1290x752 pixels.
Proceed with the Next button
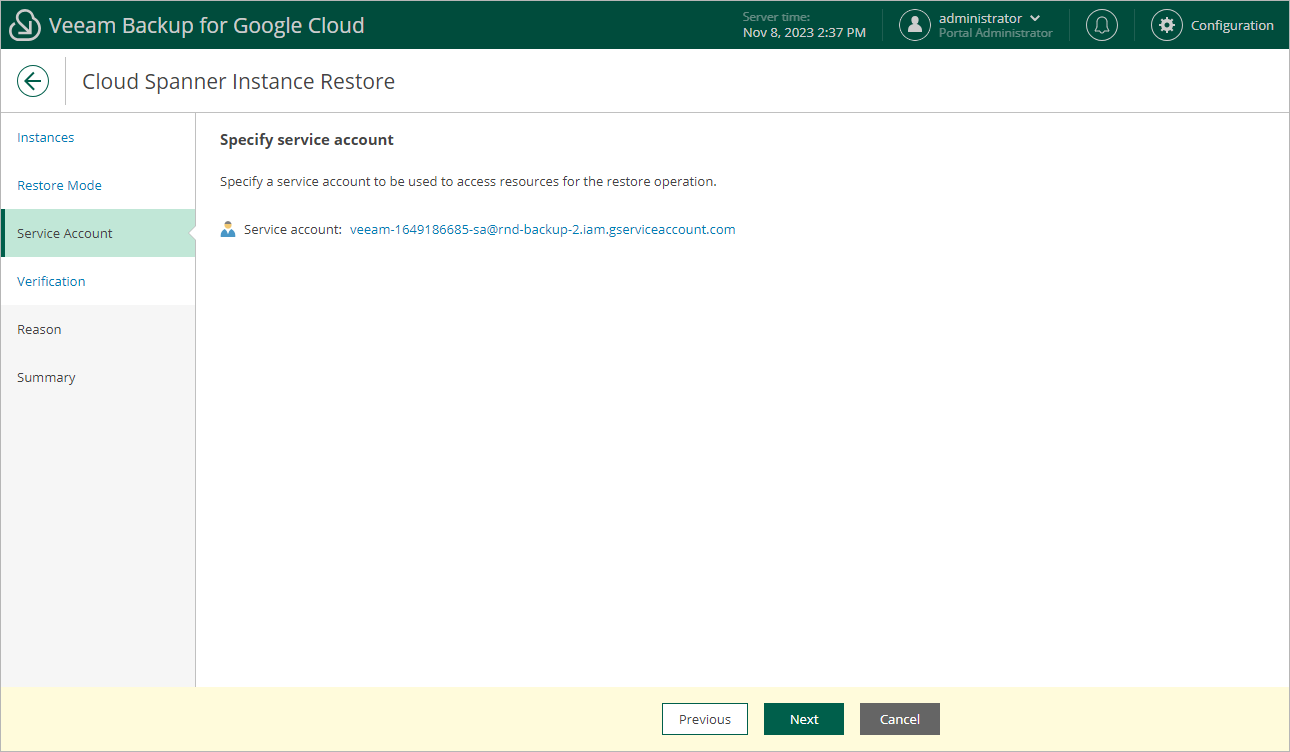click(804, 719)
